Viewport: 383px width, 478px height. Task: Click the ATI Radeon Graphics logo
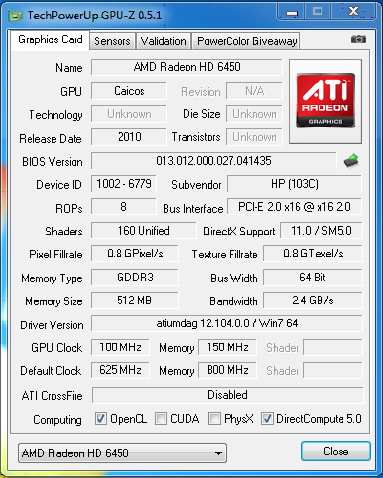pyautogui.click(x=325, y=101)
